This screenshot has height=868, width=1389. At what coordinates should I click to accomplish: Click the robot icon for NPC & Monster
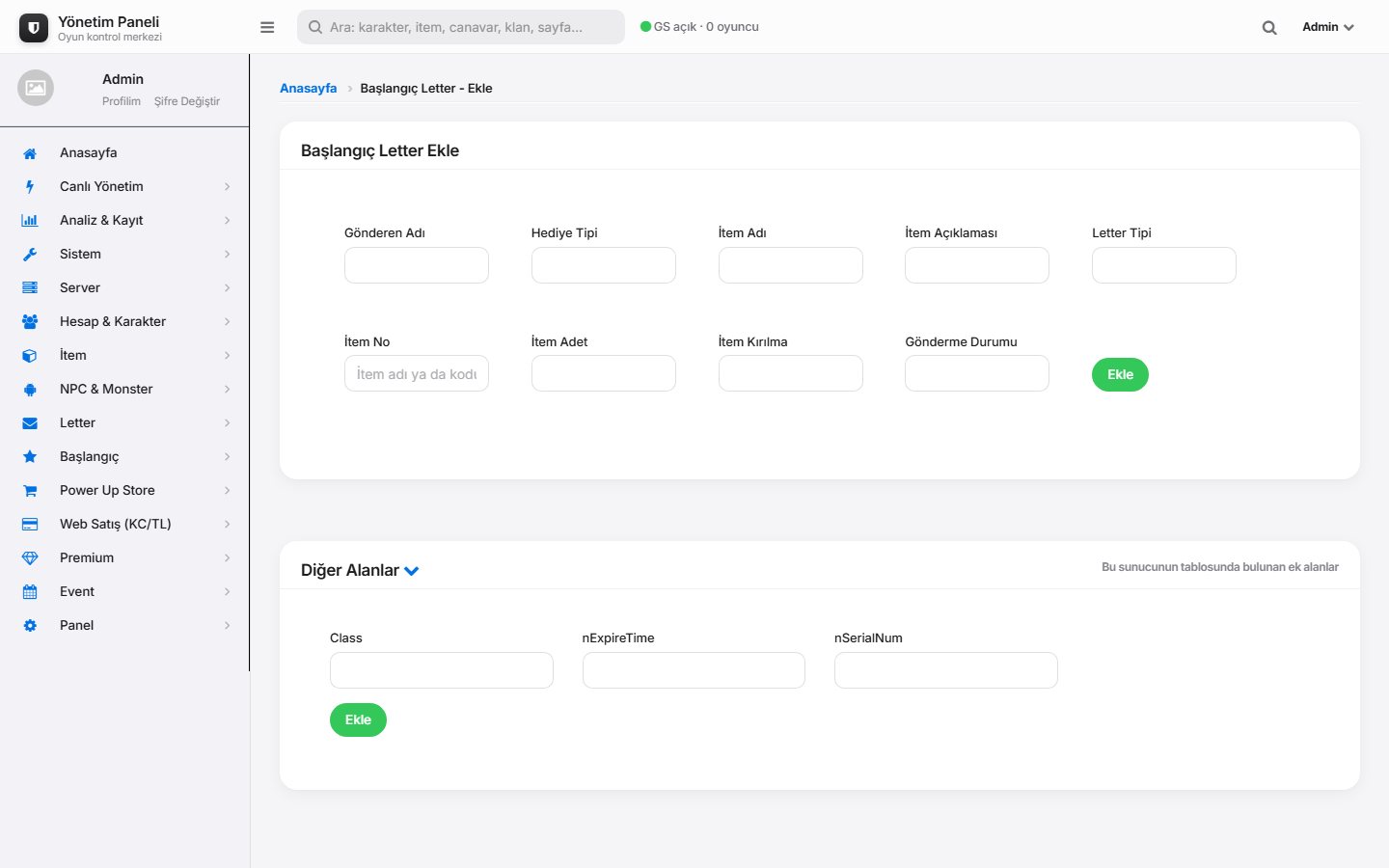coord(30,390)
